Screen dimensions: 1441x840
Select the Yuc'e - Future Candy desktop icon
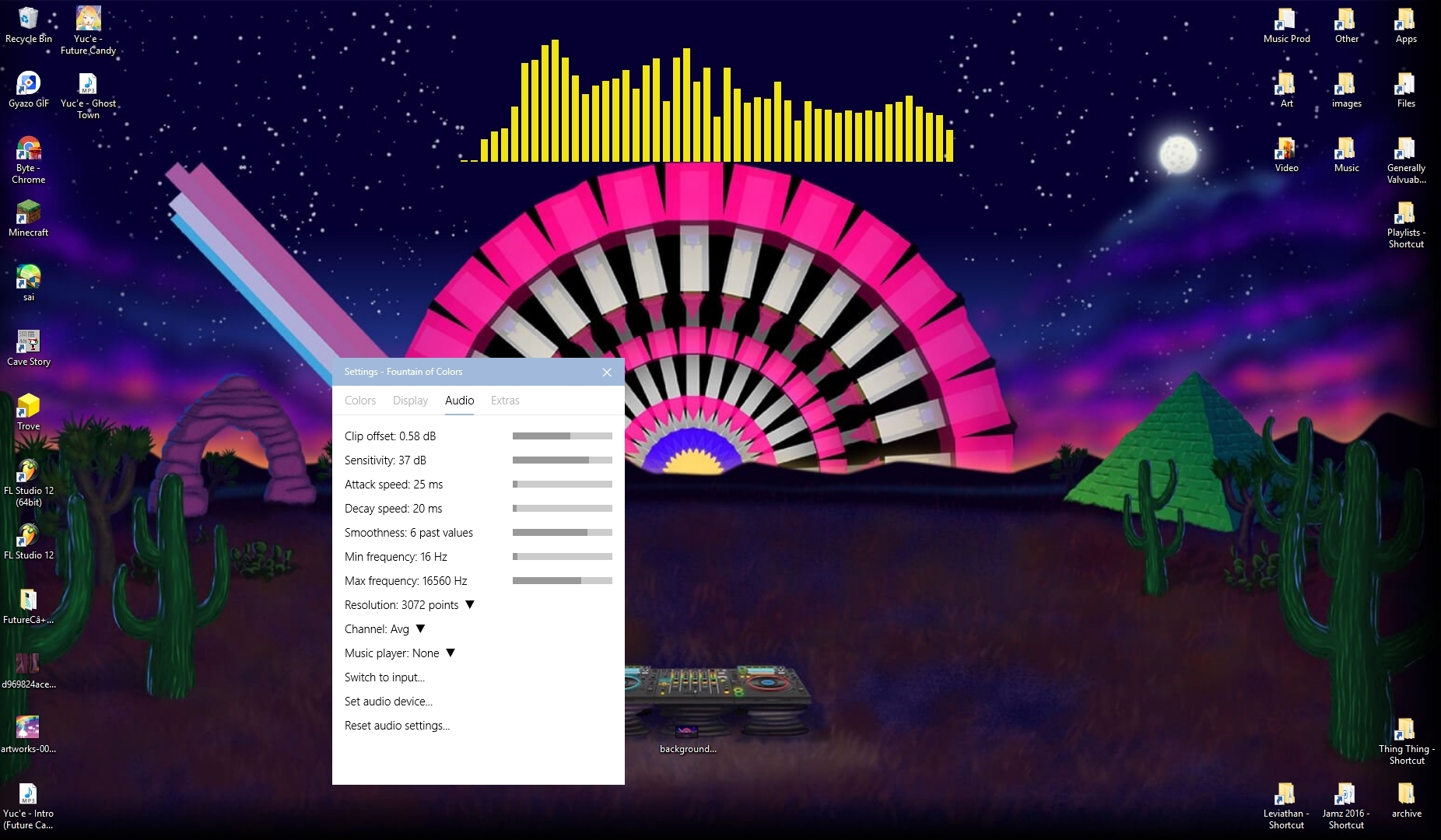88,31
